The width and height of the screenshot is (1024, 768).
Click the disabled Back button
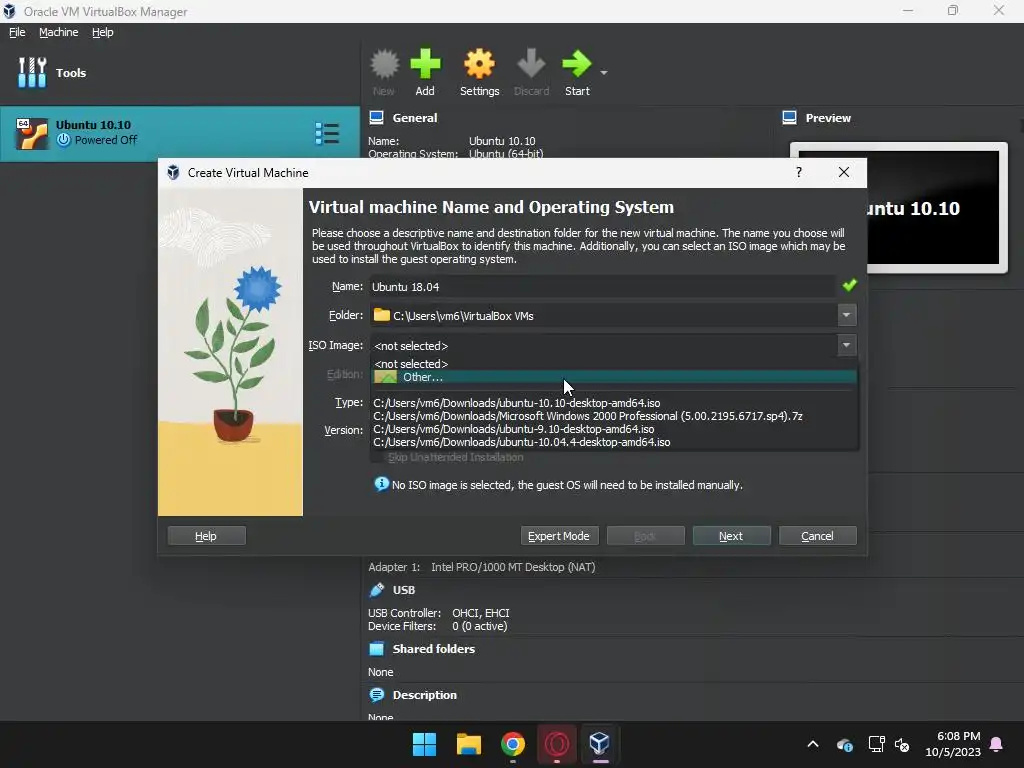point(645,536)
